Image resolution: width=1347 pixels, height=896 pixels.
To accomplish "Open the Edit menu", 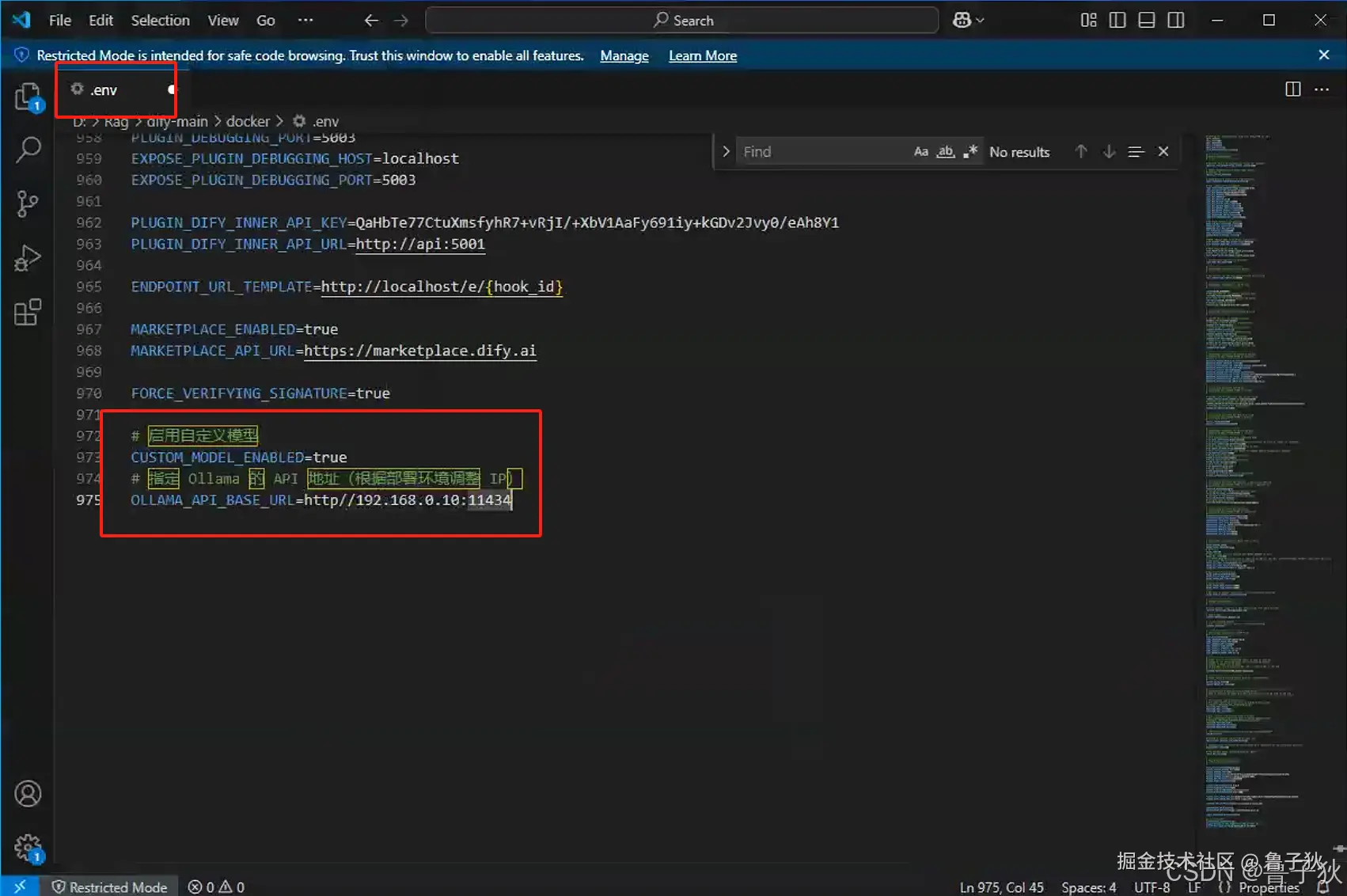I will pyautogui.click(x=101, y=21).
